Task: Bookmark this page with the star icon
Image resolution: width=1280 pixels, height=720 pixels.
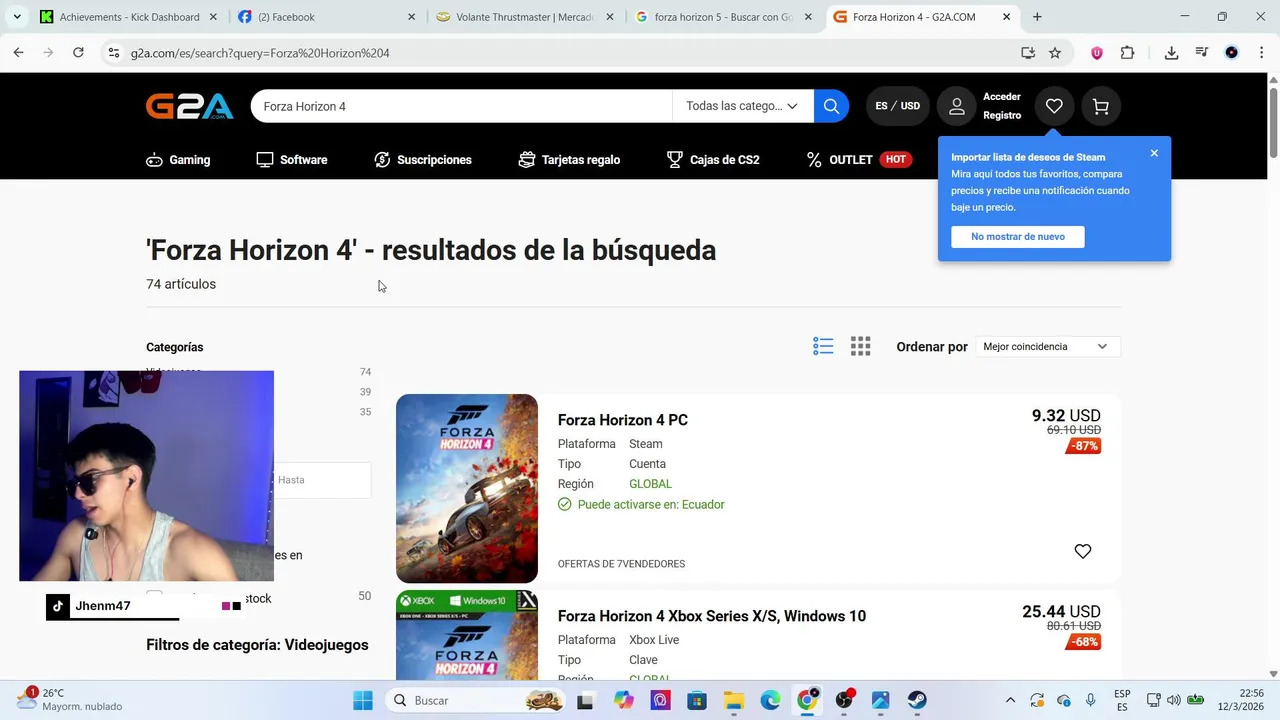Action: pos(1055,53)
